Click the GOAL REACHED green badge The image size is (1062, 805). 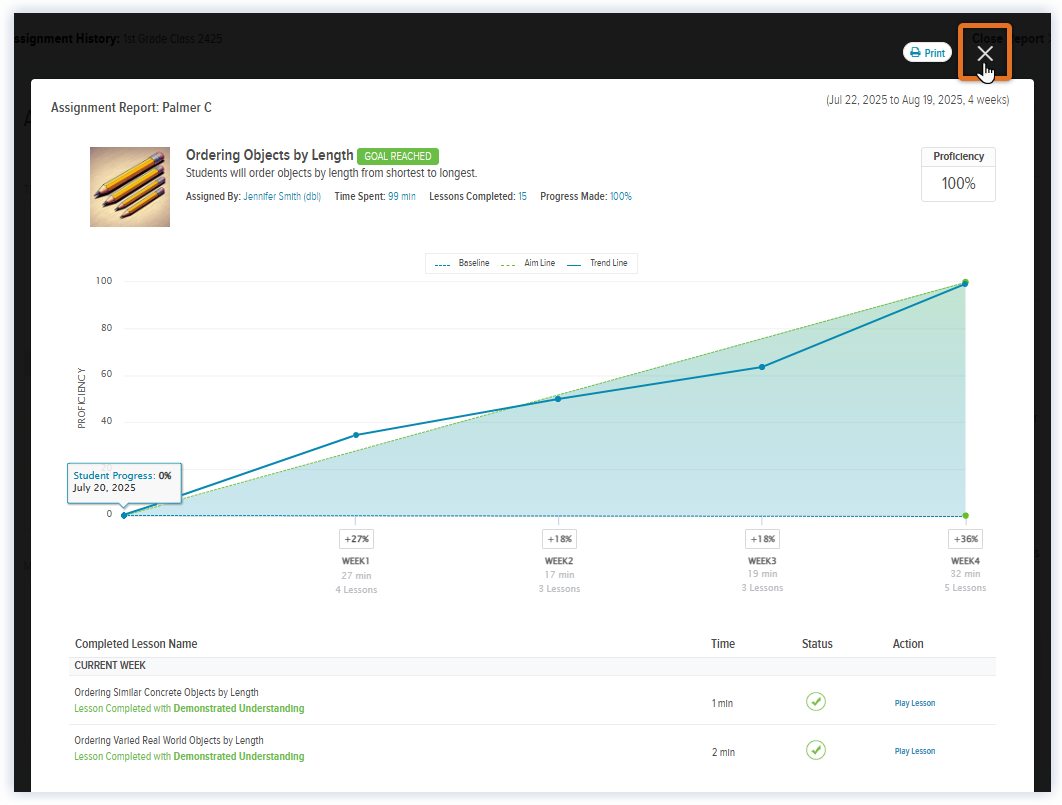coord(398,156)
